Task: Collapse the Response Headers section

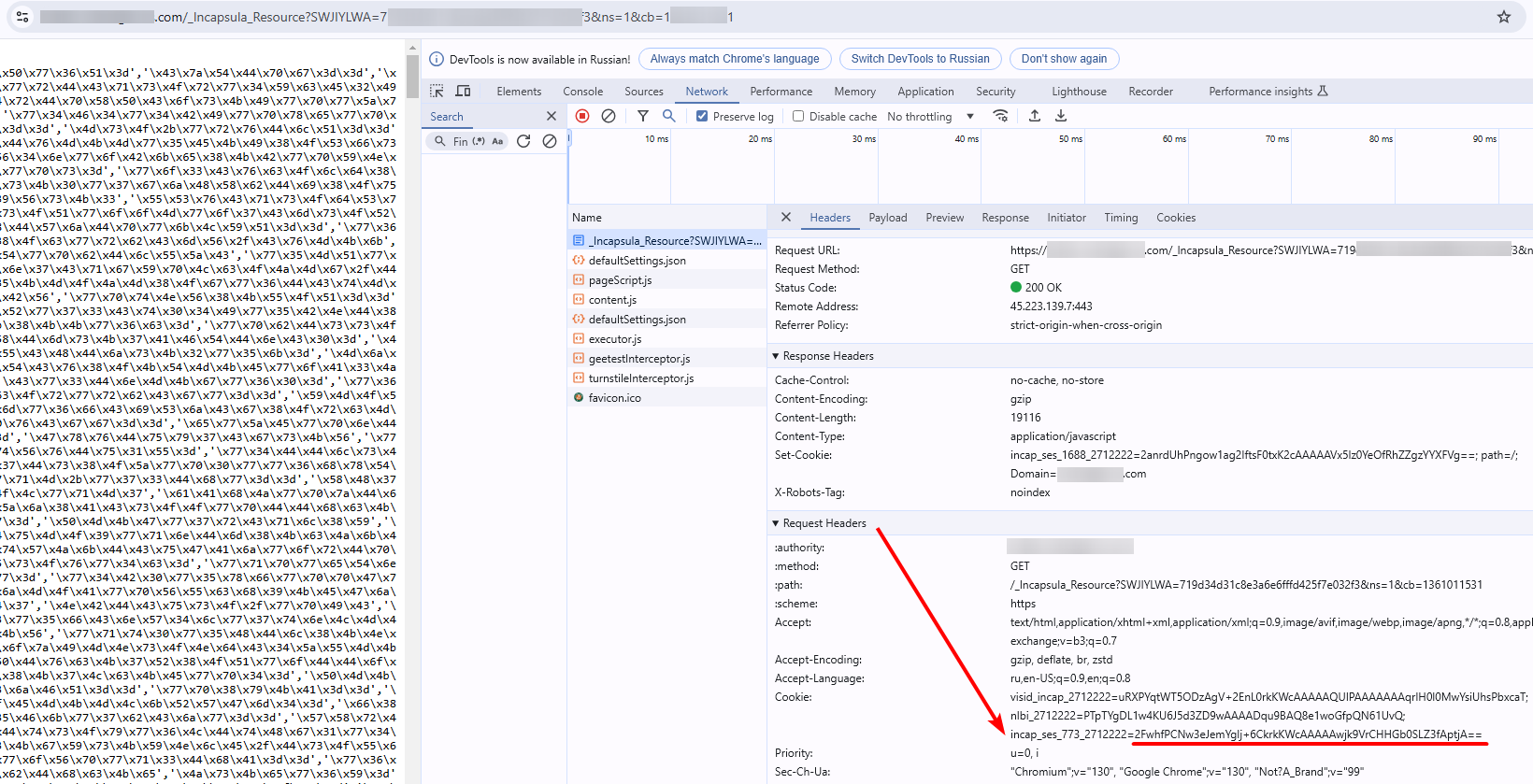Action: [x=776, y=356]
